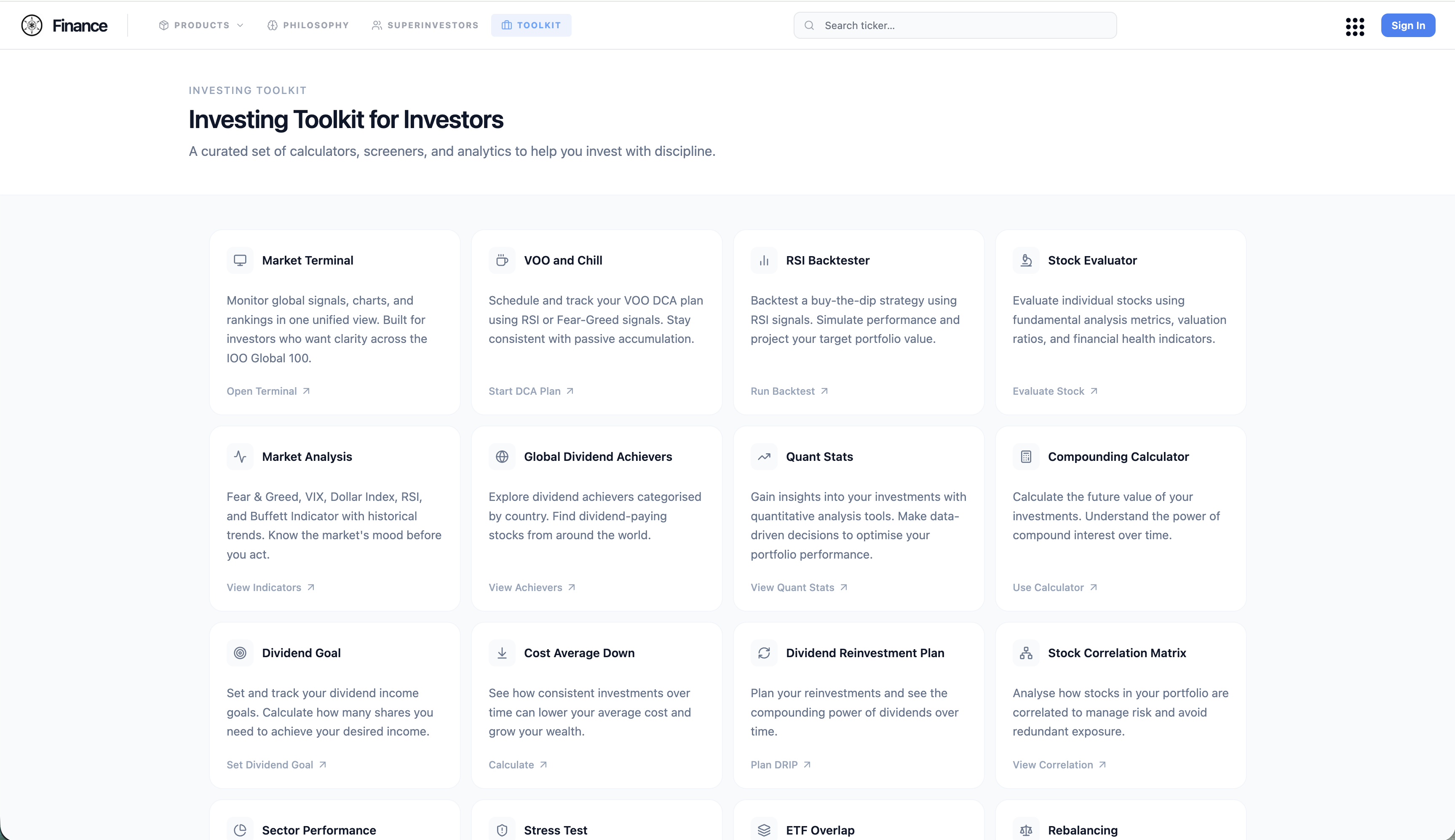Screen dimensions: 1455x840
Task: Click the Sign In button
Action: click(x=1408, y=25)
